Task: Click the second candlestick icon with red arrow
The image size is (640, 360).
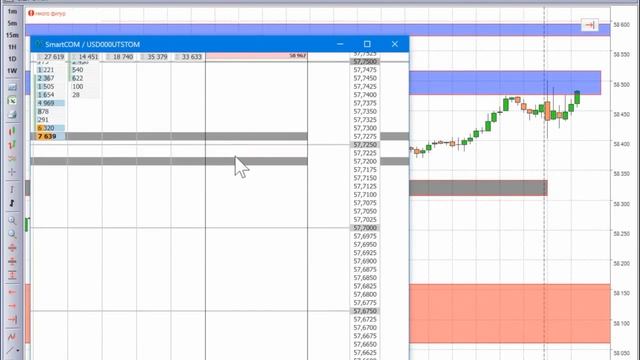Action: 12,144
